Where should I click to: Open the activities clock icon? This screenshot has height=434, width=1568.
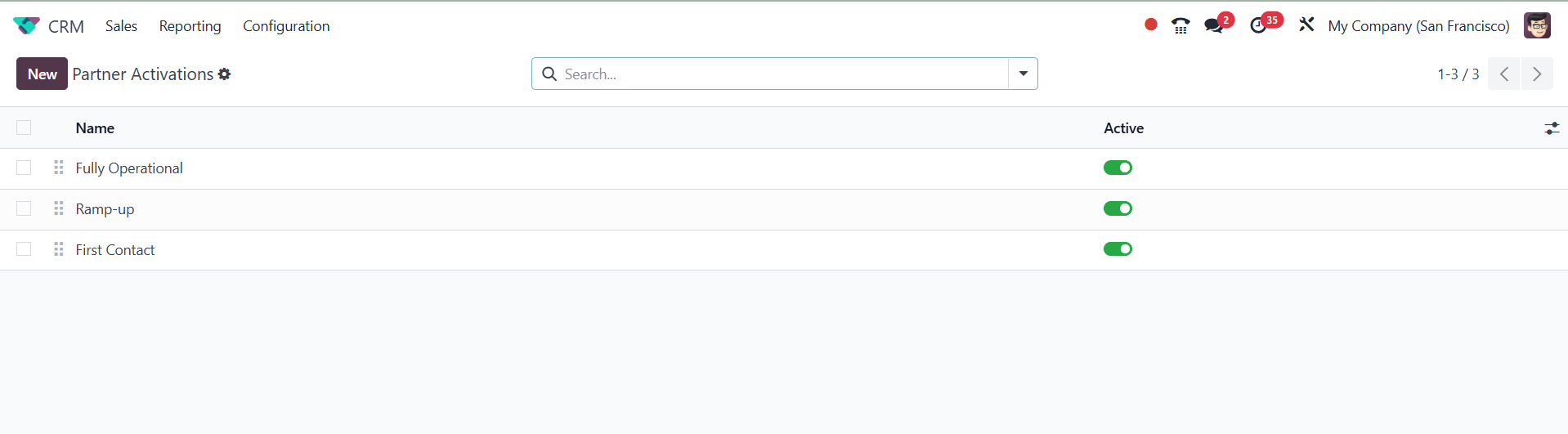coord(1259,26)
